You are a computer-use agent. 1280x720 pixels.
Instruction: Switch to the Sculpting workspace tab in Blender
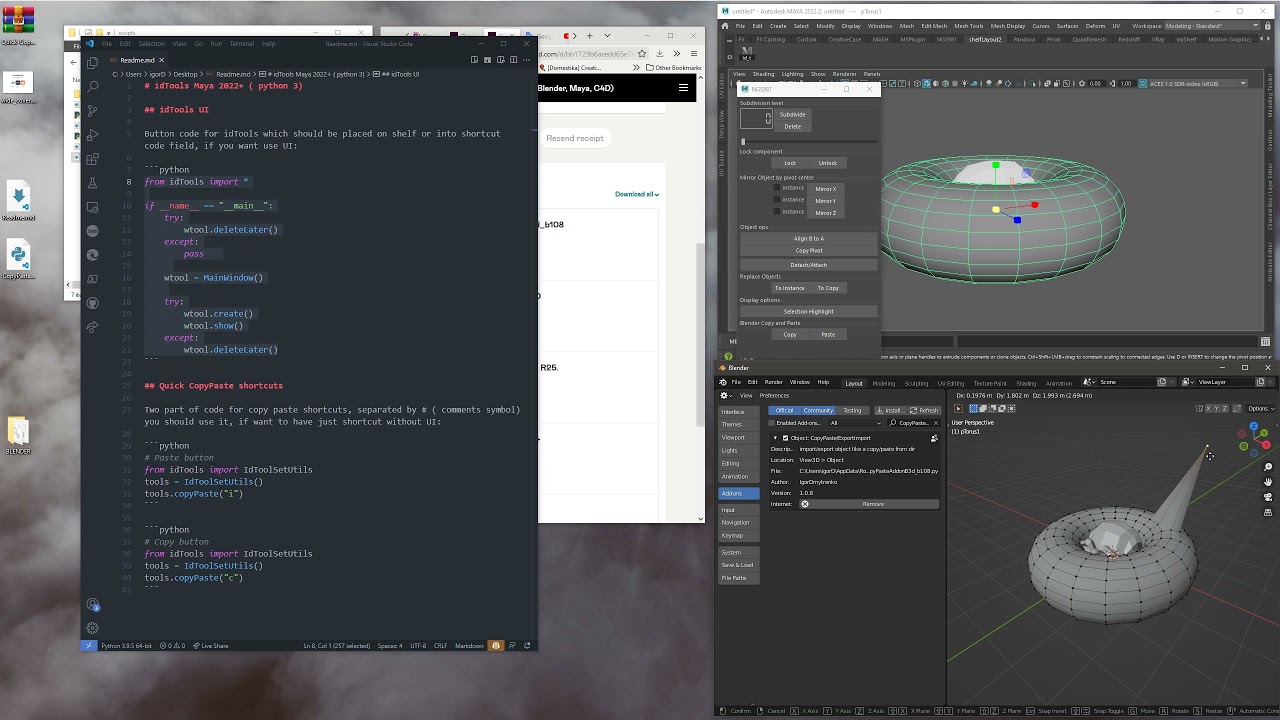click(x=916, y=383)
